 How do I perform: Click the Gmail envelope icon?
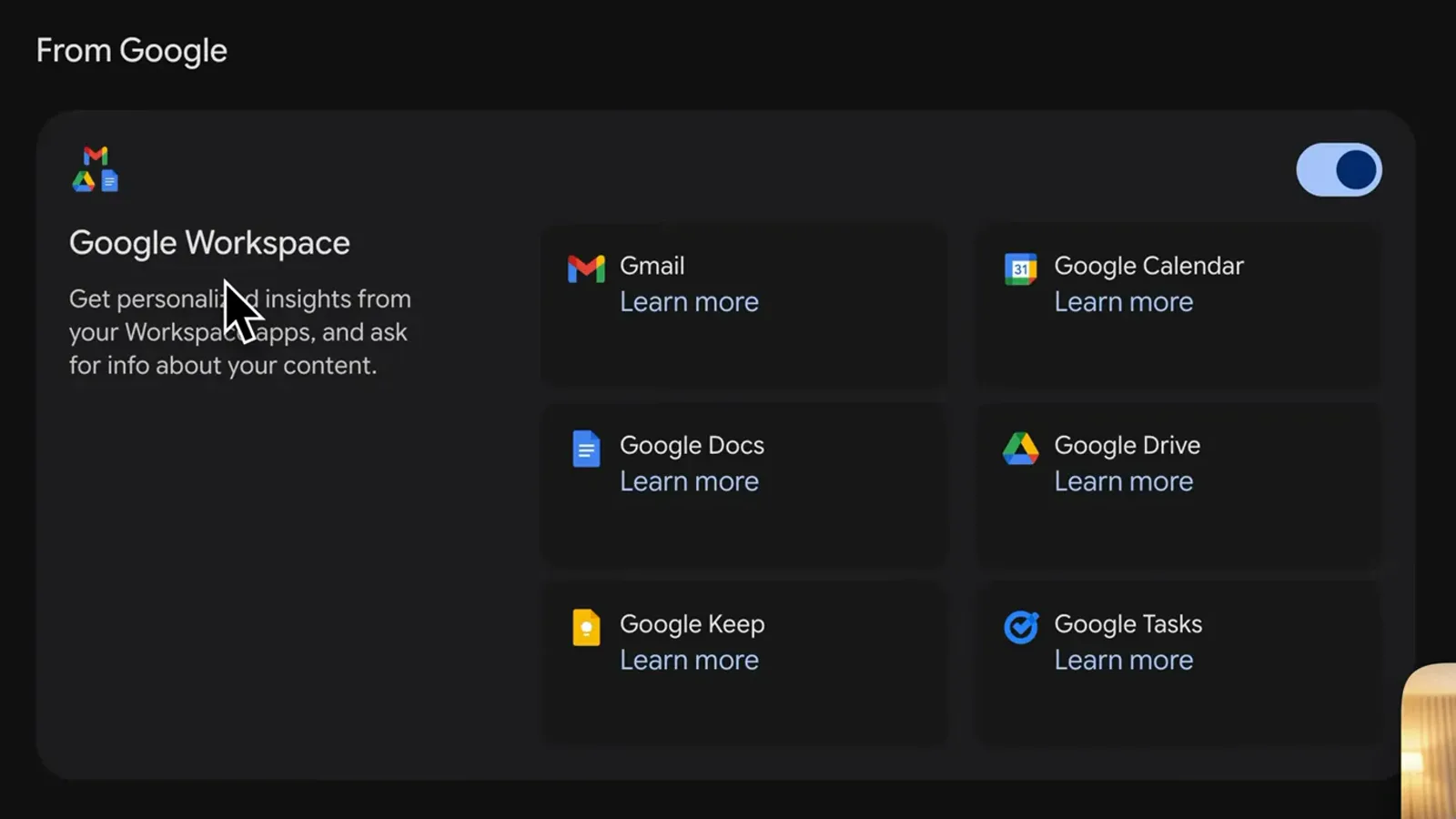[586, 268]
